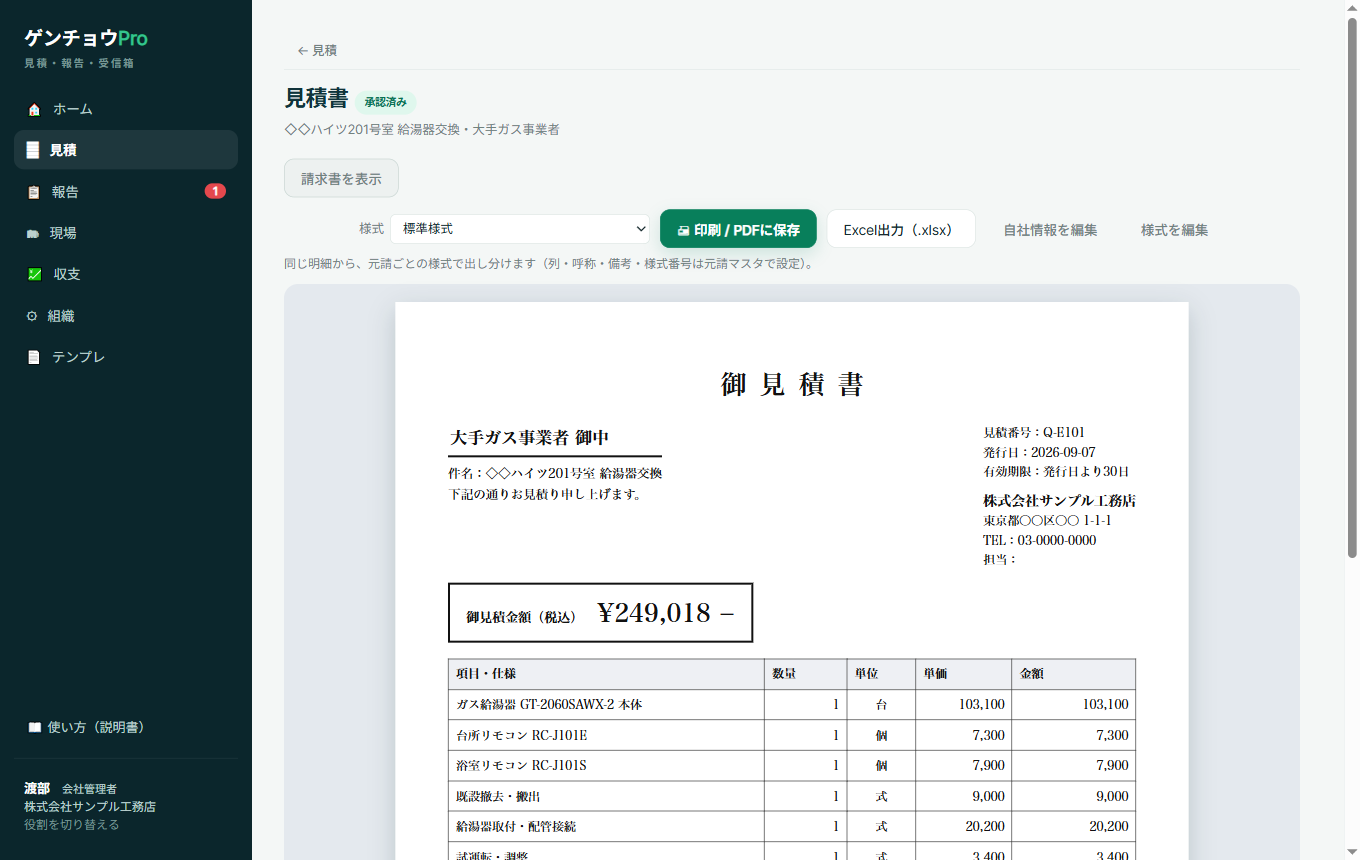Click the ゲンチョウPro logo

86,38
